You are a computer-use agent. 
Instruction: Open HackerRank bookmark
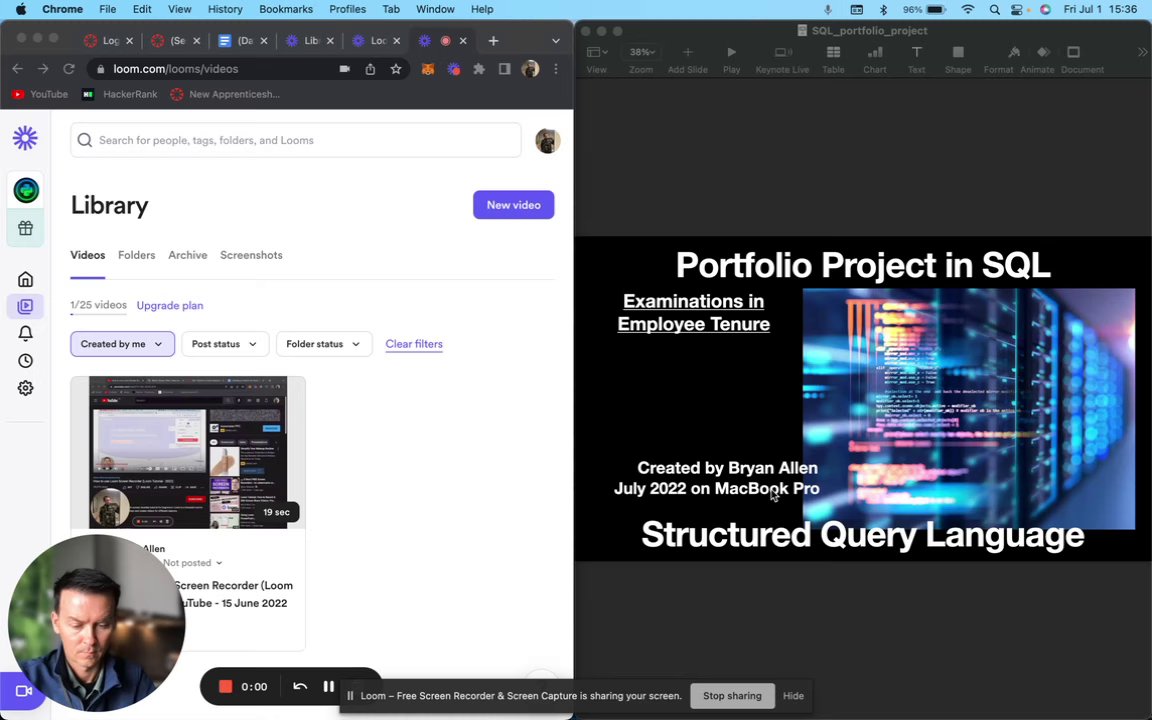tap(120, 94)
